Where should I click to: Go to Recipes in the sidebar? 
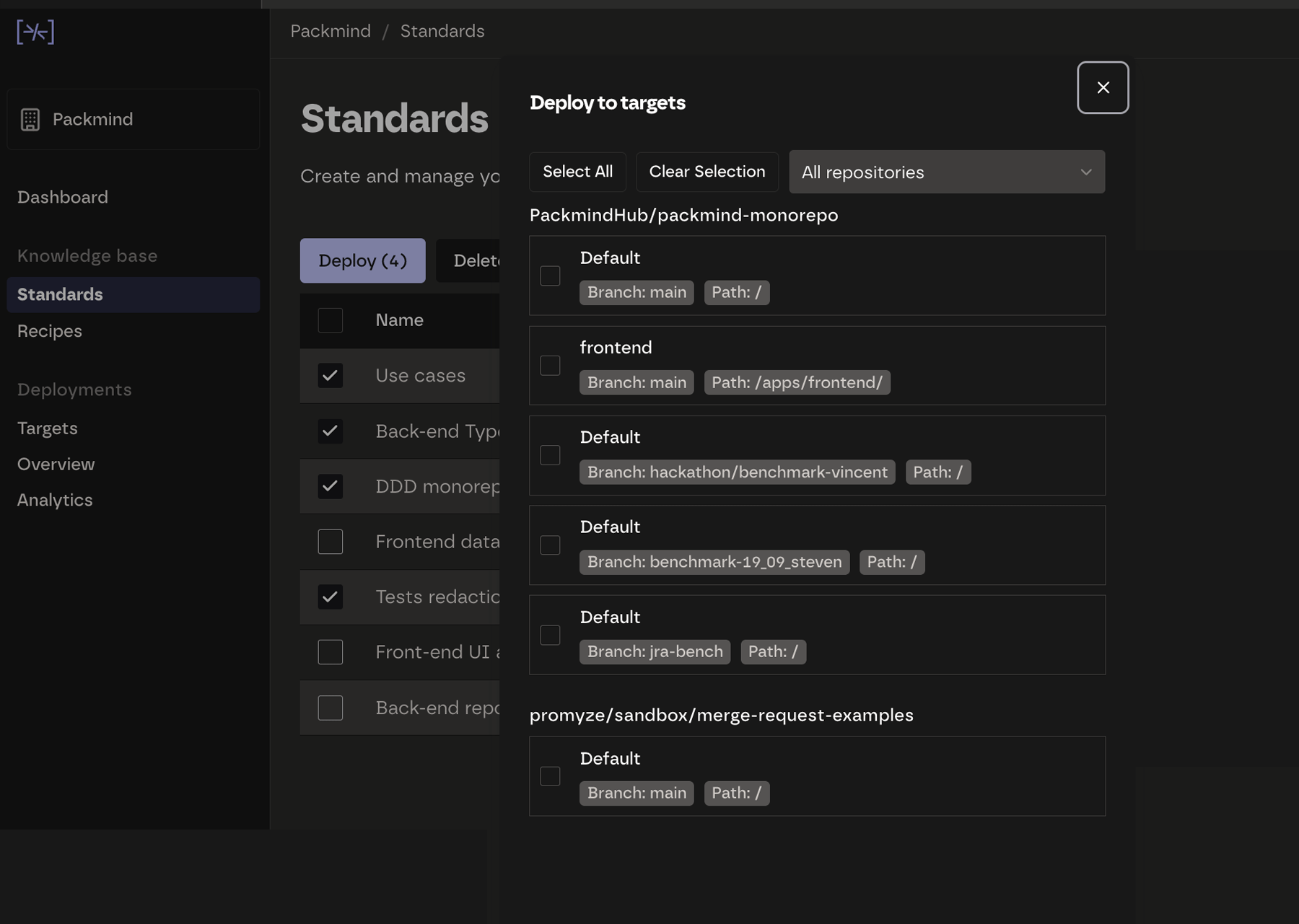point(50,331)
